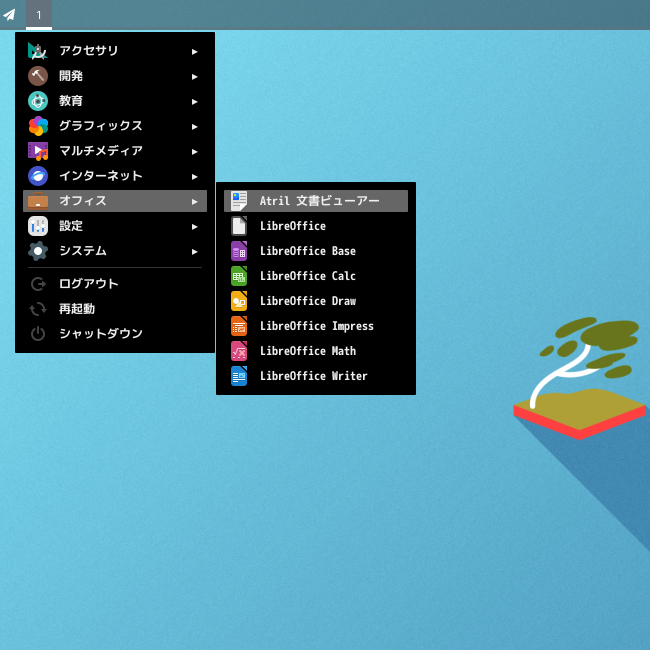This screenshot has height=650, width=650.
Task: Switch to workspace 1 in panel
Action: click(39, 15)
